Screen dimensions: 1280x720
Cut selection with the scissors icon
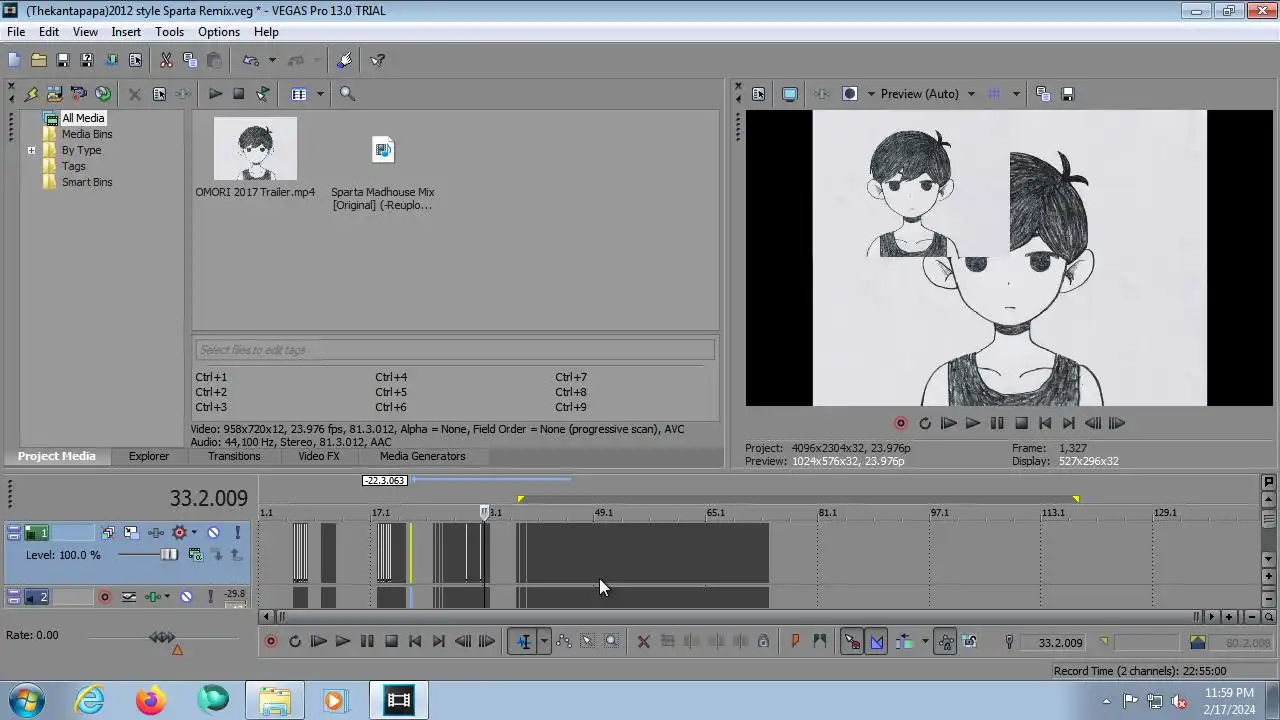[x=166, y=60]
